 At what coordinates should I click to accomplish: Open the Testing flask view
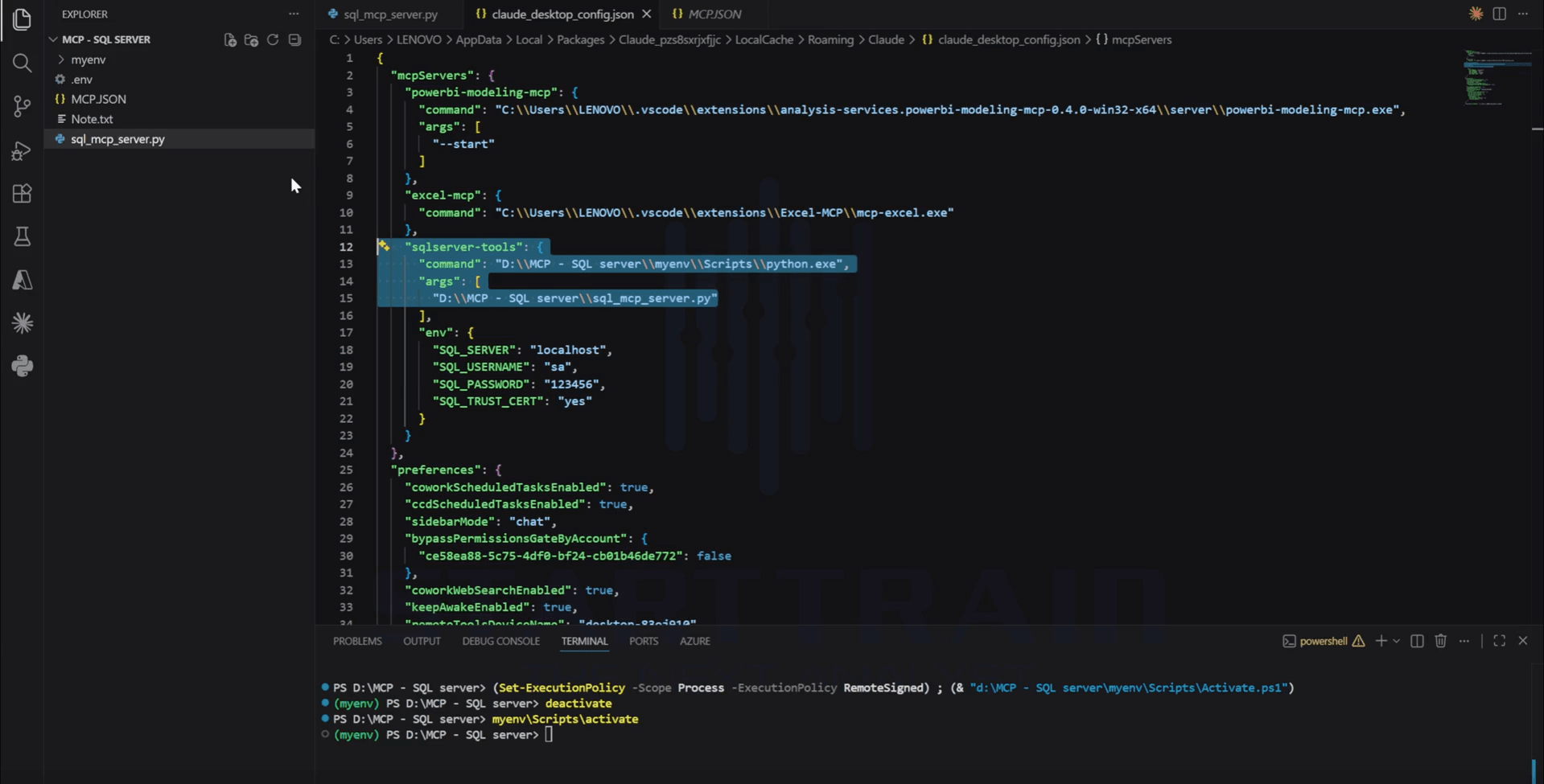22,236
